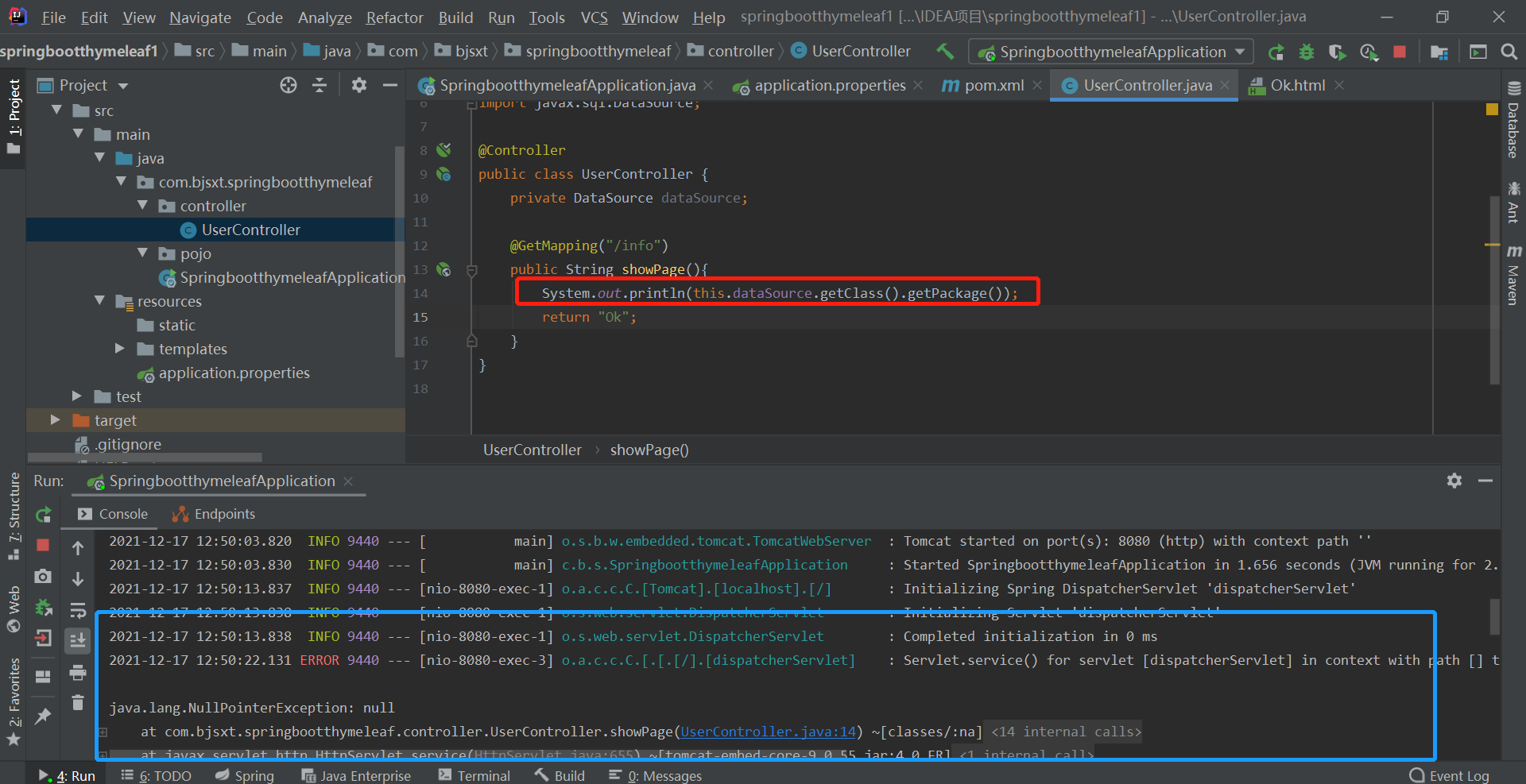
Task: Collapse all in Project panel
Action: point(320,85)
